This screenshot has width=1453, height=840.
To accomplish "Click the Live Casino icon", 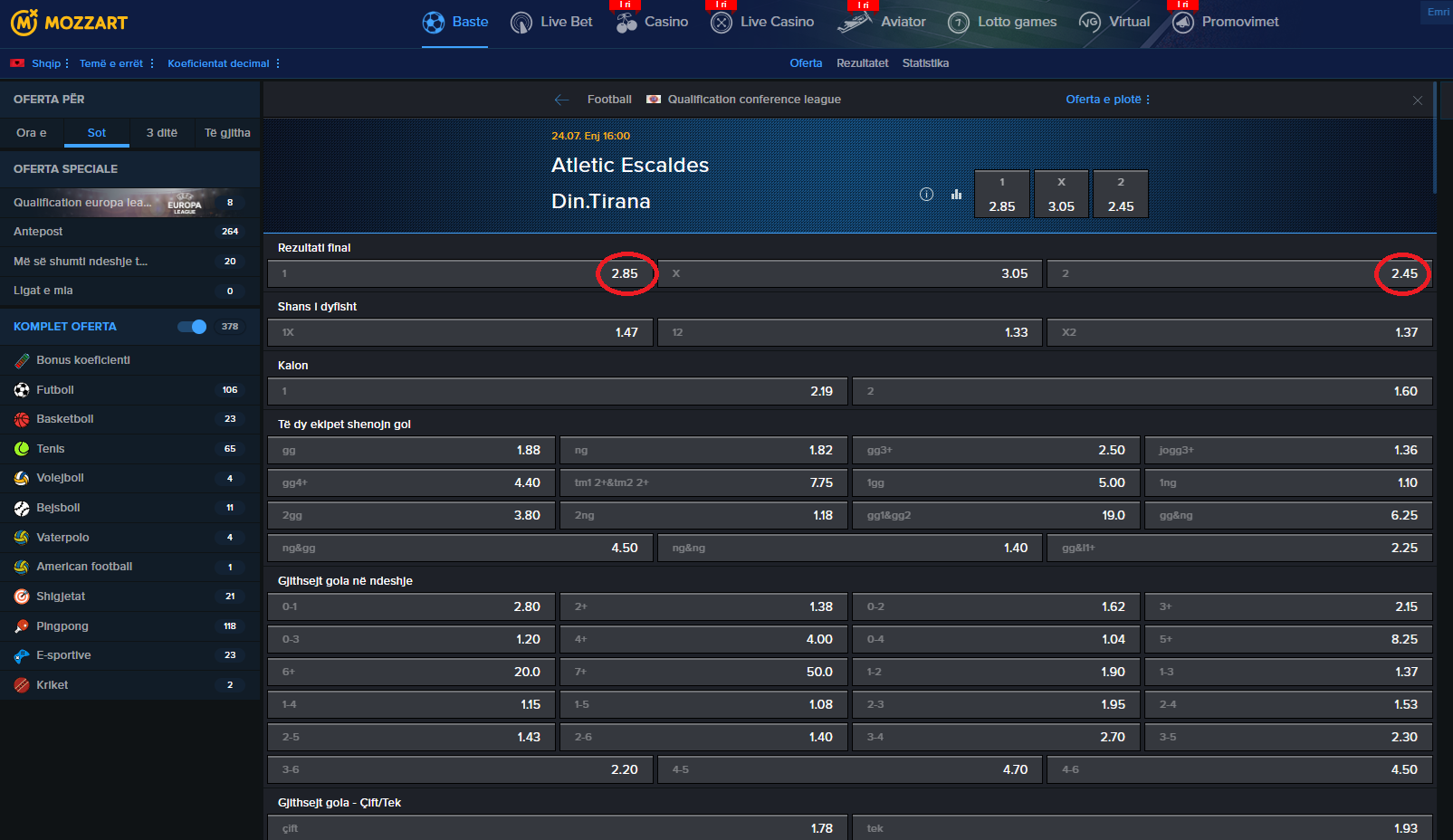I will pyautogui.click(x=722, y=23).
